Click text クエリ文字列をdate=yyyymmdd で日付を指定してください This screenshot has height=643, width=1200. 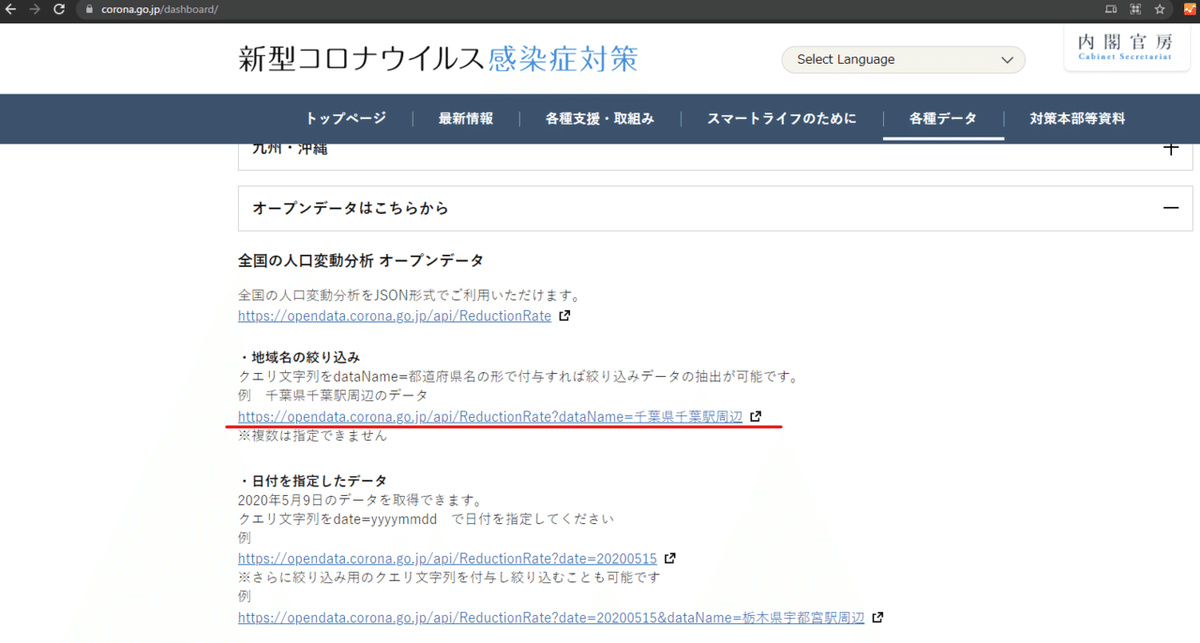point(426,519)
